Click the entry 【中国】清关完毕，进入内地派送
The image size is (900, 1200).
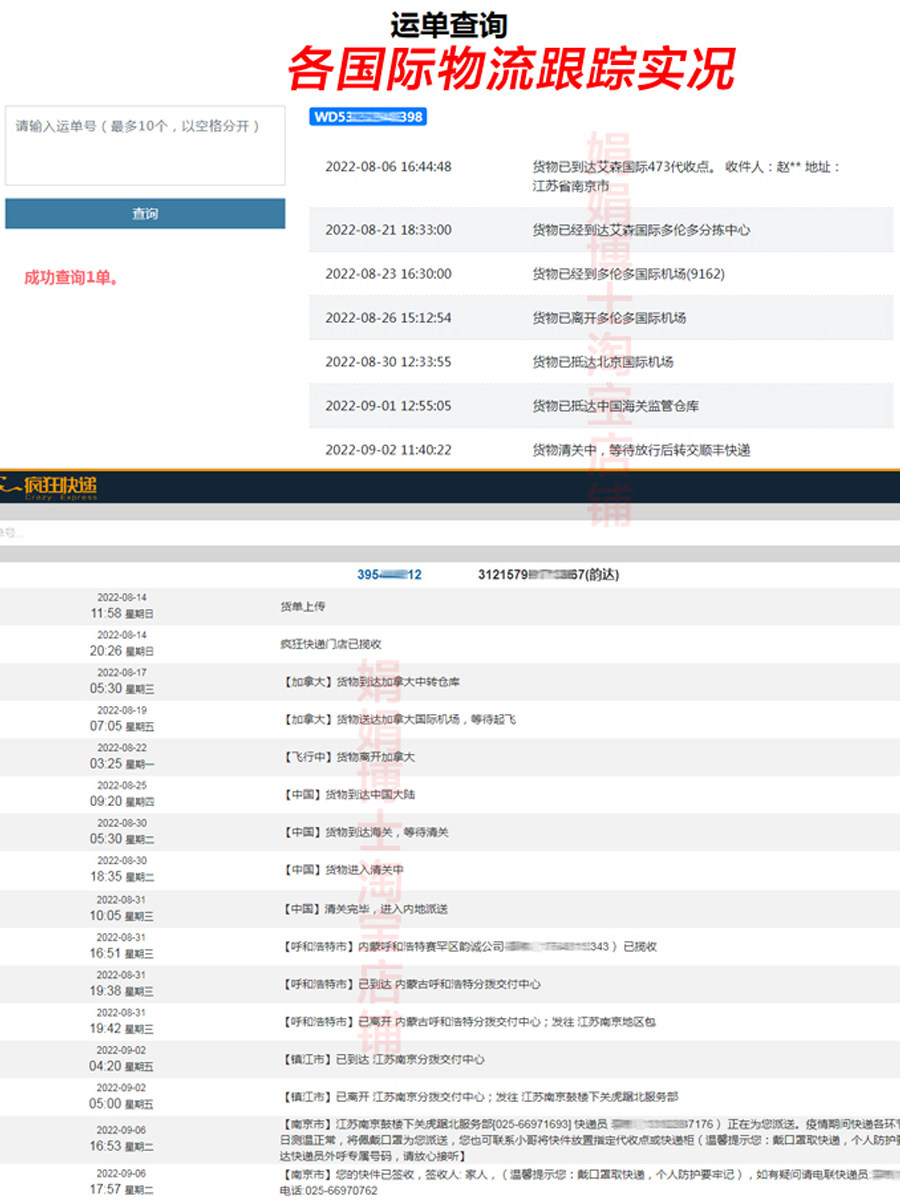click(x=364, y=908)
